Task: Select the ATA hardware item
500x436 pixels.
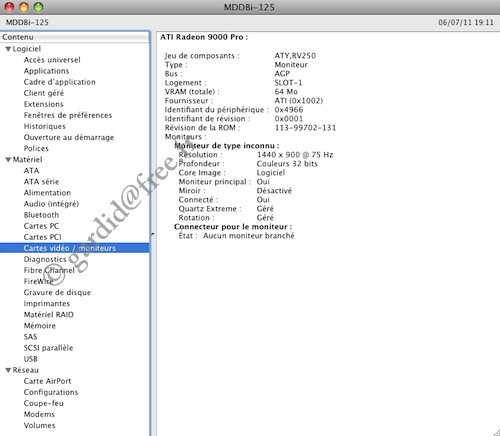Action: (31, 171)
